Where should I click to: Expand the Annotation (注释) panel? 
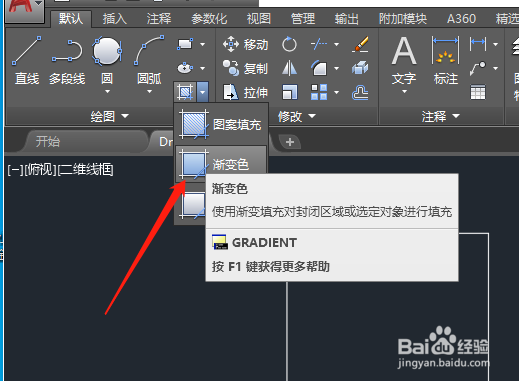tap(440, 116)
